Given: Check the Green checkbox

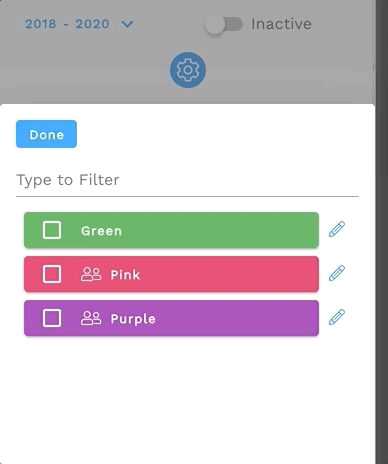Looking at the screenshot, I should coord(52,230).
